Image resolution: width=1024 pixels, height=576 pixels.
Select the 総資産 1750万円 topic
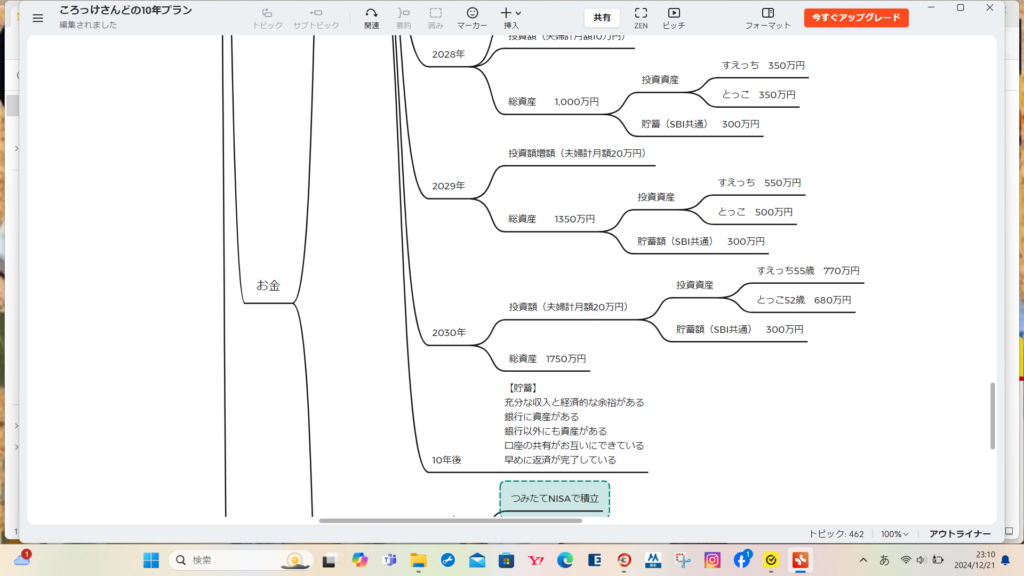pyautogui.click(x=547, y=359)
